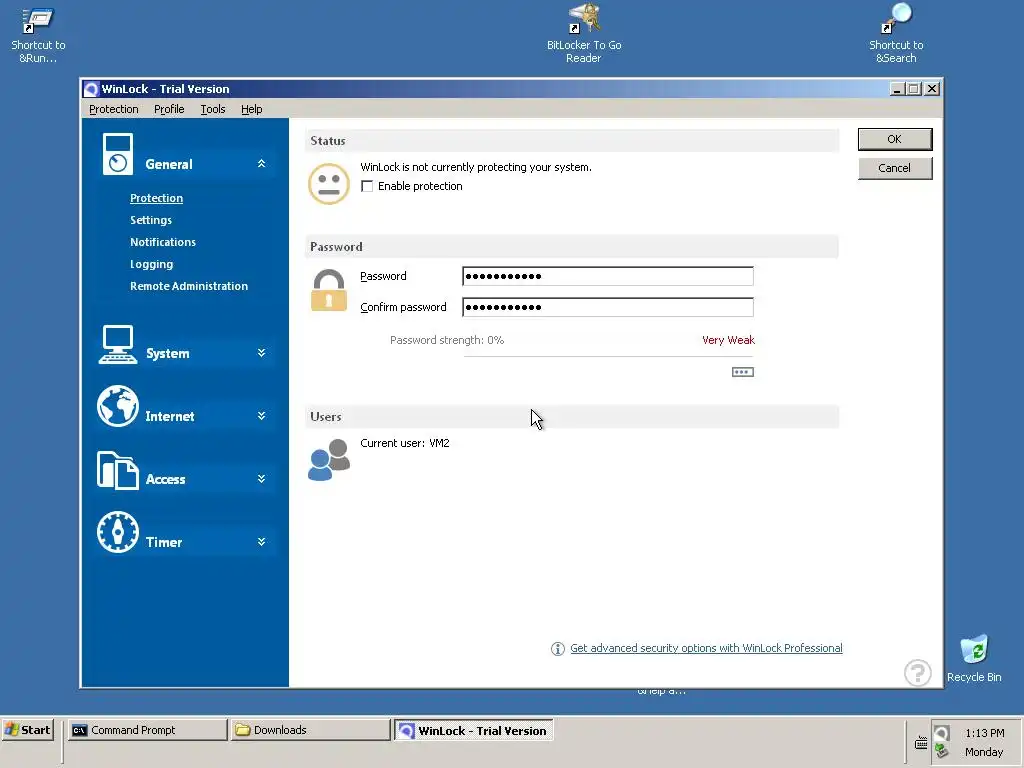Switch to Command Prompt in taskbar
Screen dimensions: 1024x768
(148, 730)
